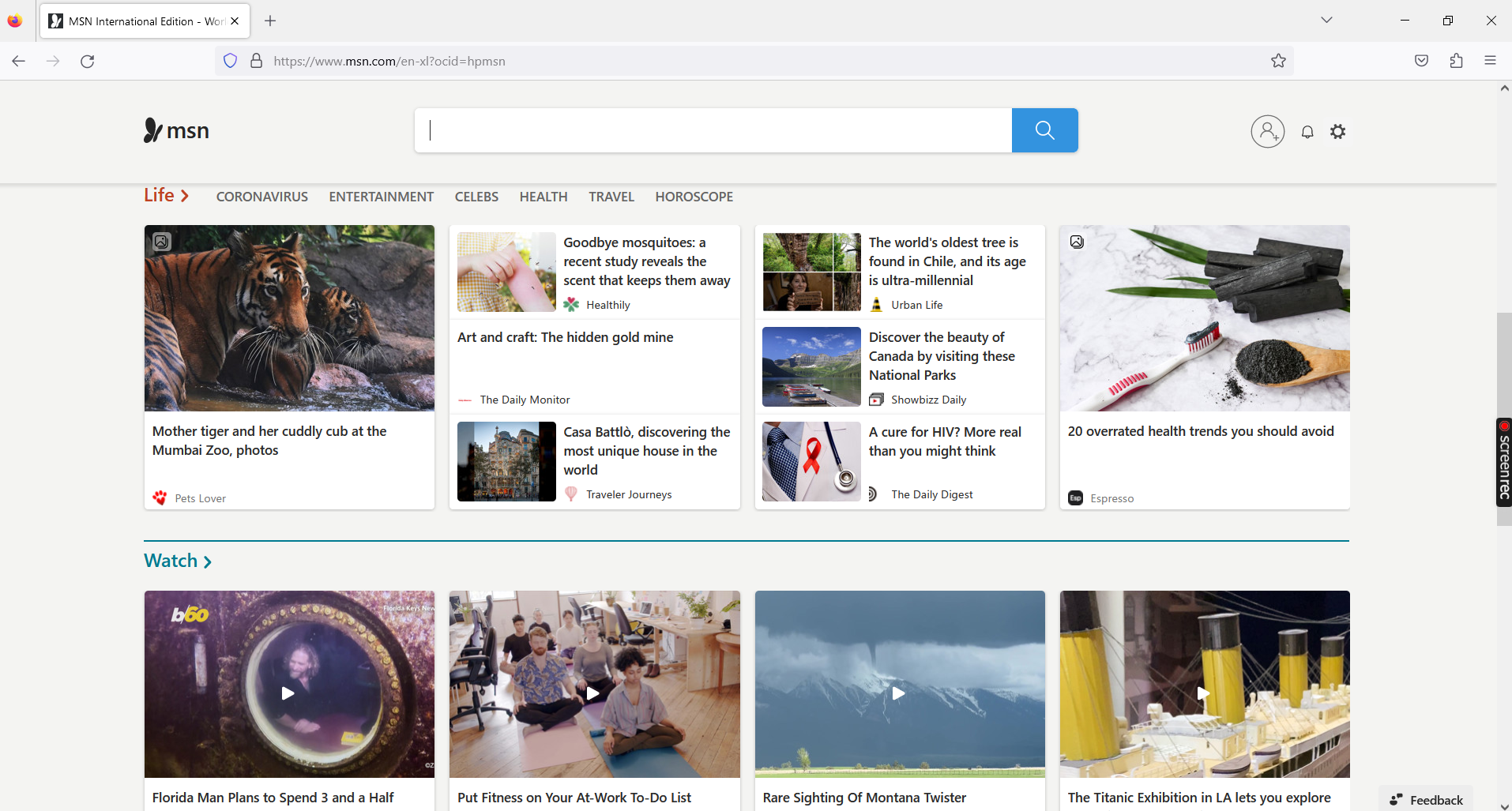Click the Feedback button

coord(1427,799)
